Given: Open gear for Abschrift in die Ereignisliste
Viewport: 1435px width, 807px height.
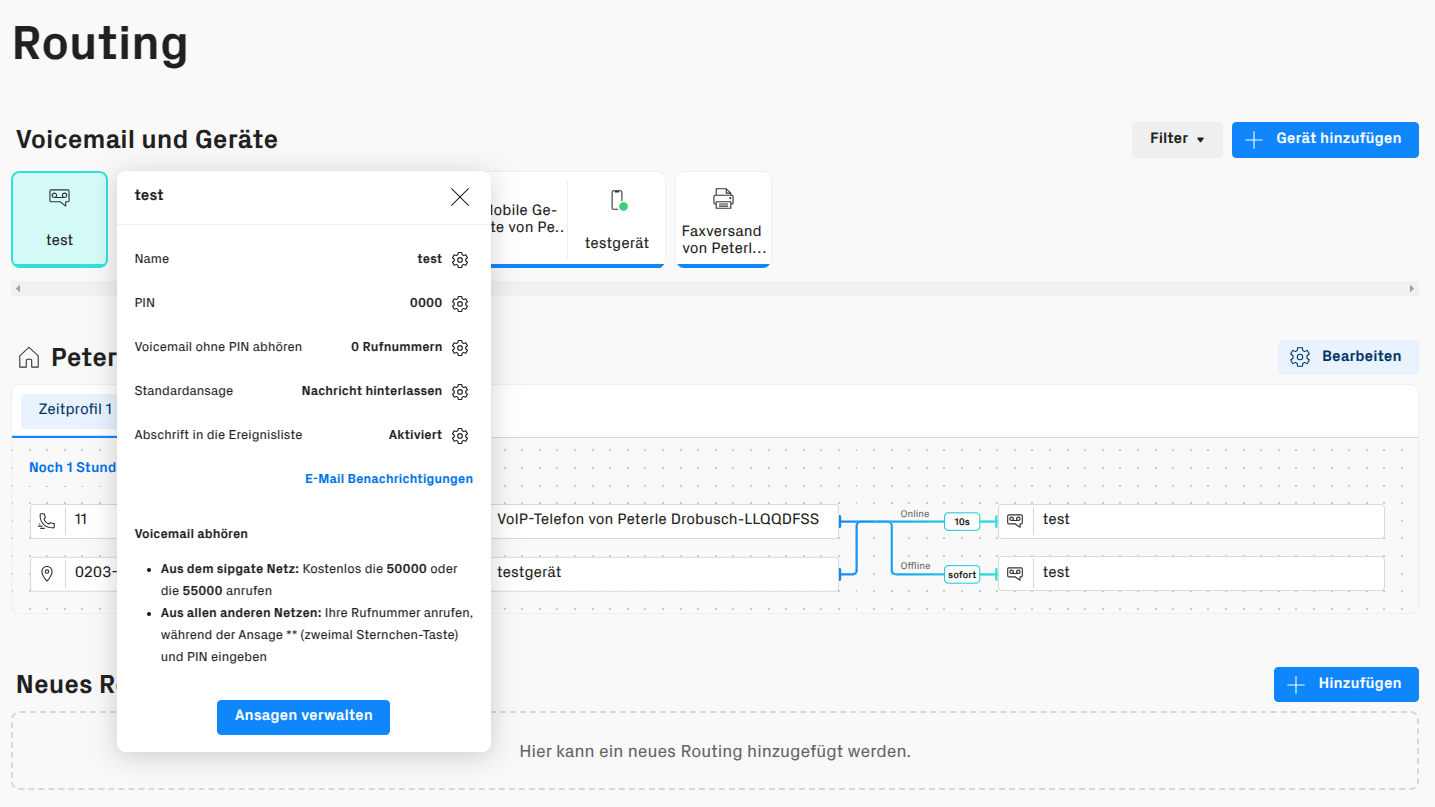Looking at the screenshot, I should pyautogui.click(x=460, y=436).
